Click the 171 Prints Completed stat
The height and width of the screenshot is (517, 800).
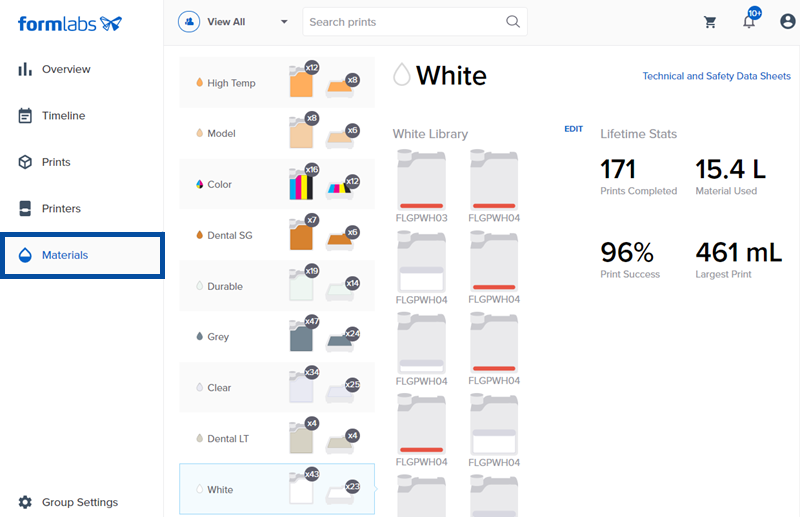point(638,177)
